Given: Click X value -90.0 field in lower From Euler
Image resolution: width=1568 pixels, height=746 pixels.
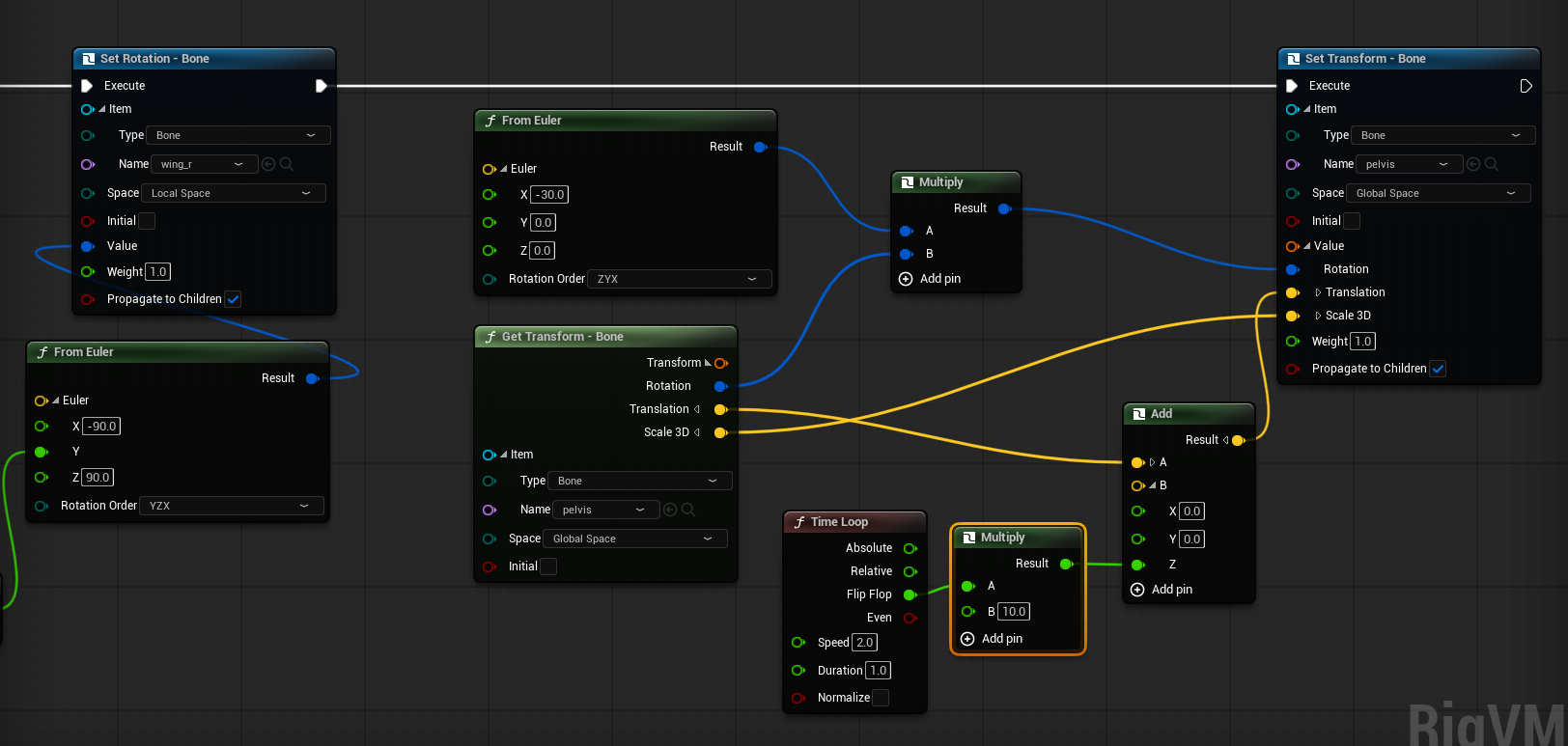Looking at the screenshot, I should click(101, 427).
